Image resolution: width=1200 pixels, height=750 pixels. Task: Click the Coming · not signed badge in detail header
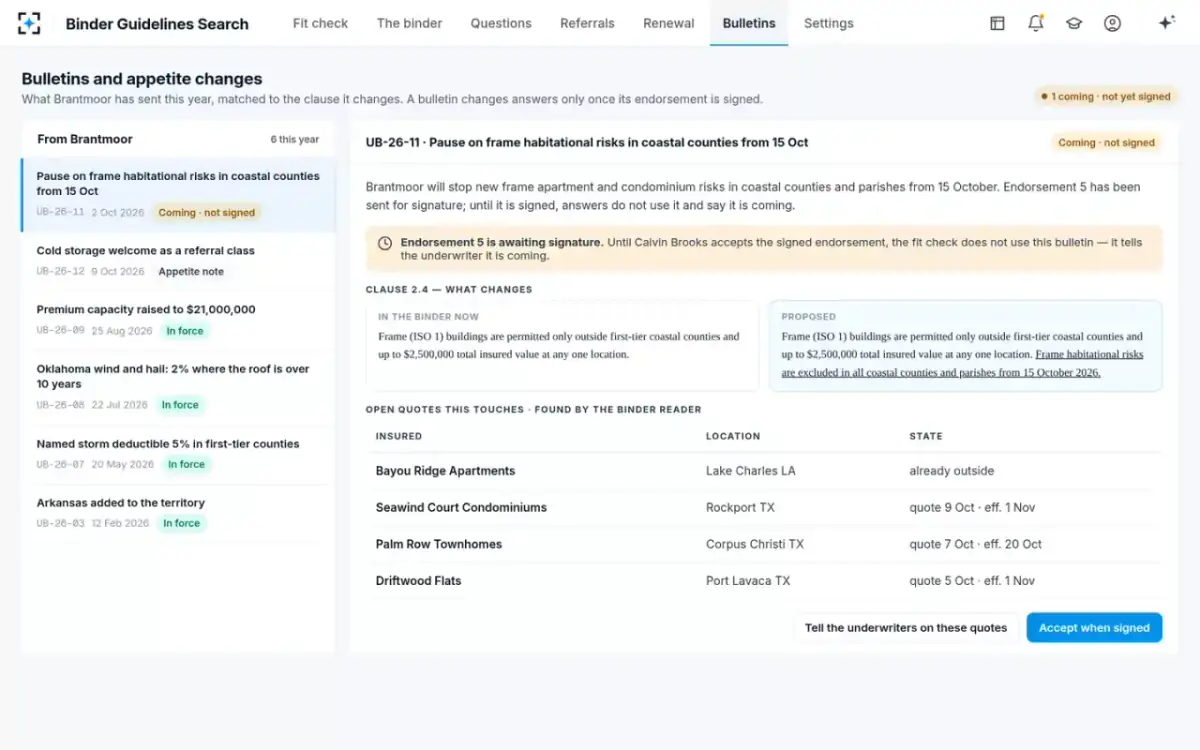1106,143
